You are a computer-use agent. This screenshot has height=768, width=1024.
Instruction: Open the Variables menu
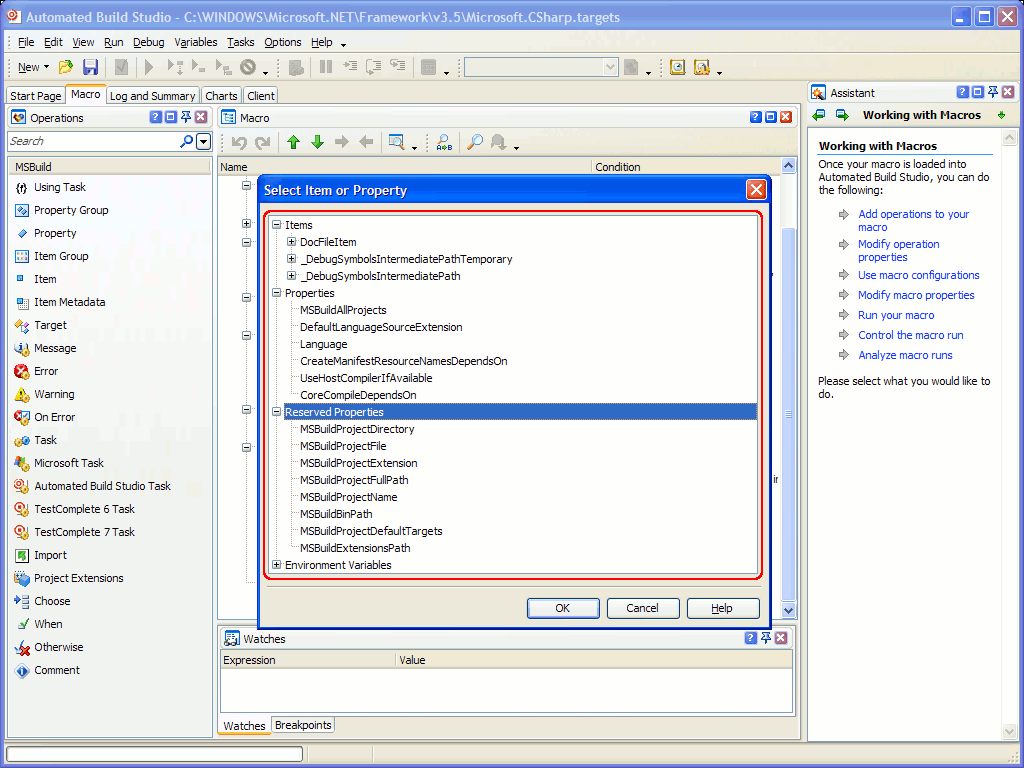pos(195,42)
